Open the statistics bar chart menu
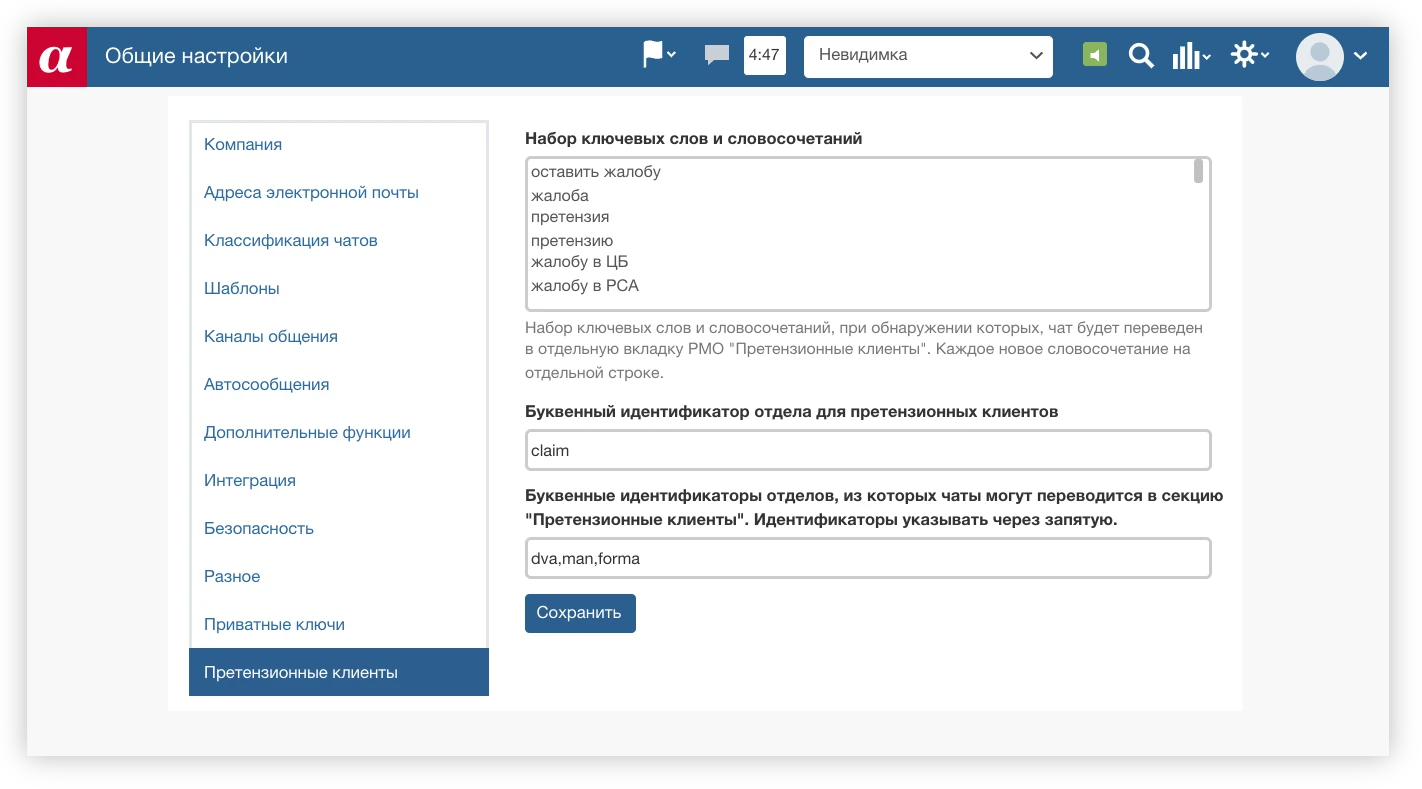This screenshot has height=789, width=1422. click(1191, 55)
